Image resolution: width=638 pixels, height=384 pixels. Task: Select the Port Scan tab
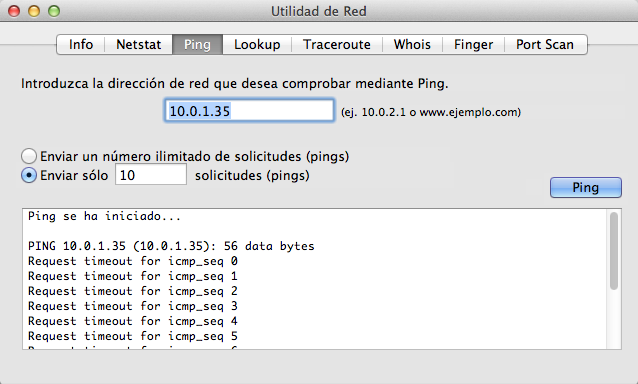545,44
